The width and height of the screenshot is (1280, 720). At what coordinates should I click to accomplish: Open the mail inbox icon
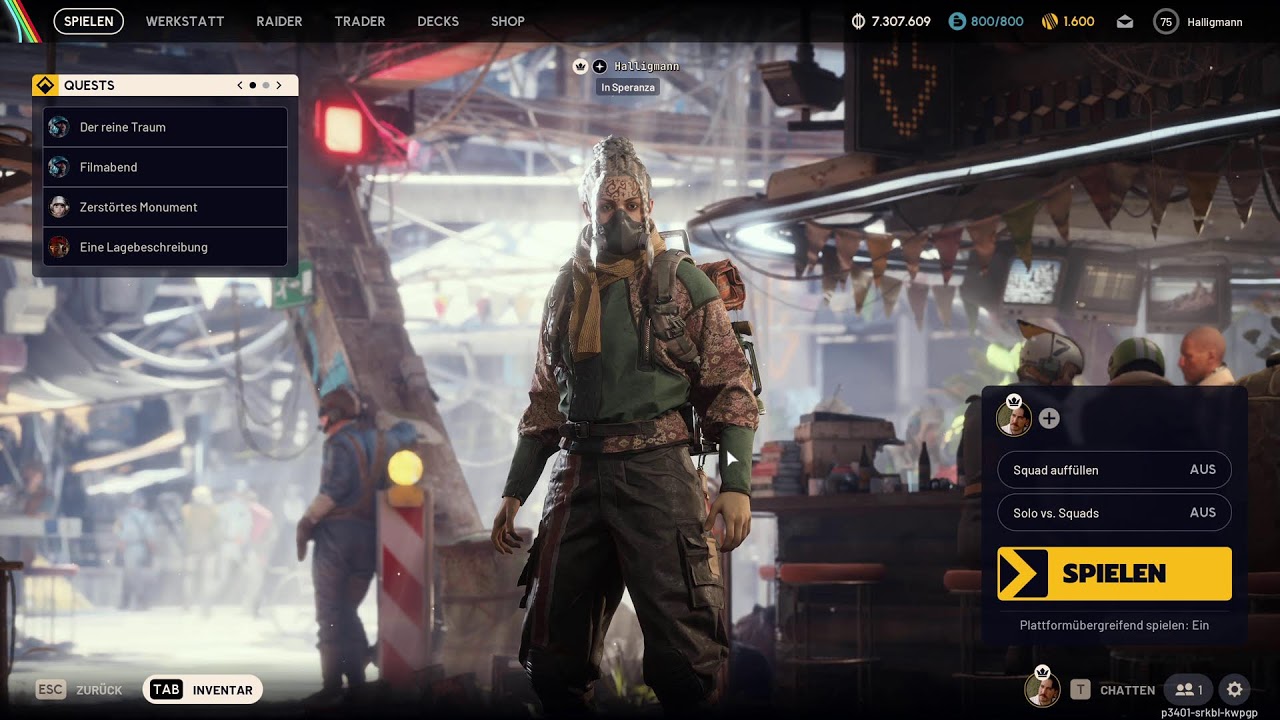[x=1125, y=21]
